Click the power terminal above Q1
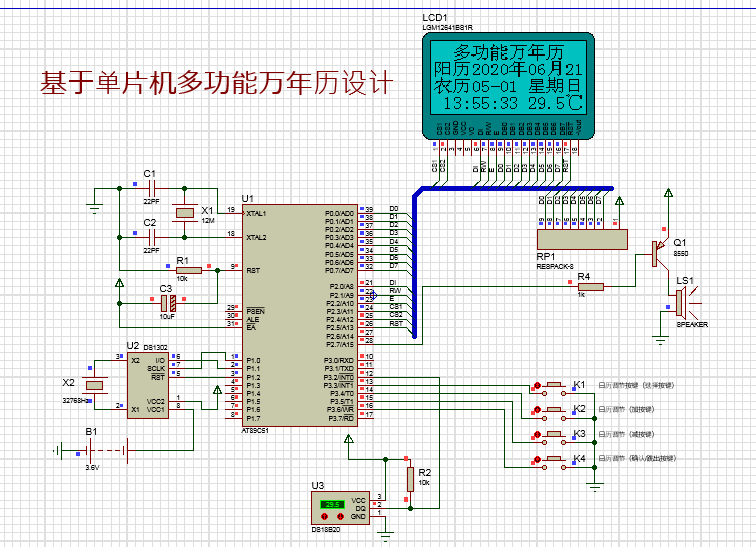756x547 pixels. 668,193
